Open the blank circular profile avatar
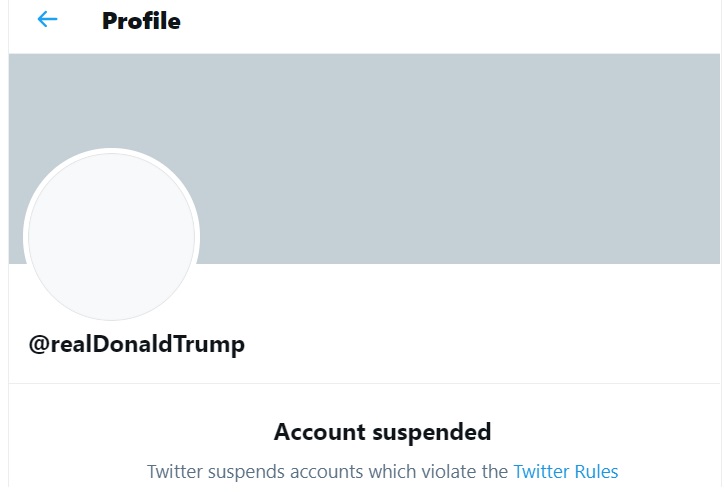 (x=111, y=237)
